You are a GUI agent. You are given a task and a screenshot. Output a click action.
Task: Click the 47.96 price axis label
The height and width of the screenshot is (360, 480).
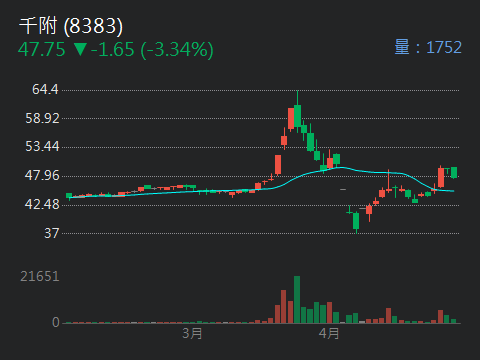click(42, 175)
